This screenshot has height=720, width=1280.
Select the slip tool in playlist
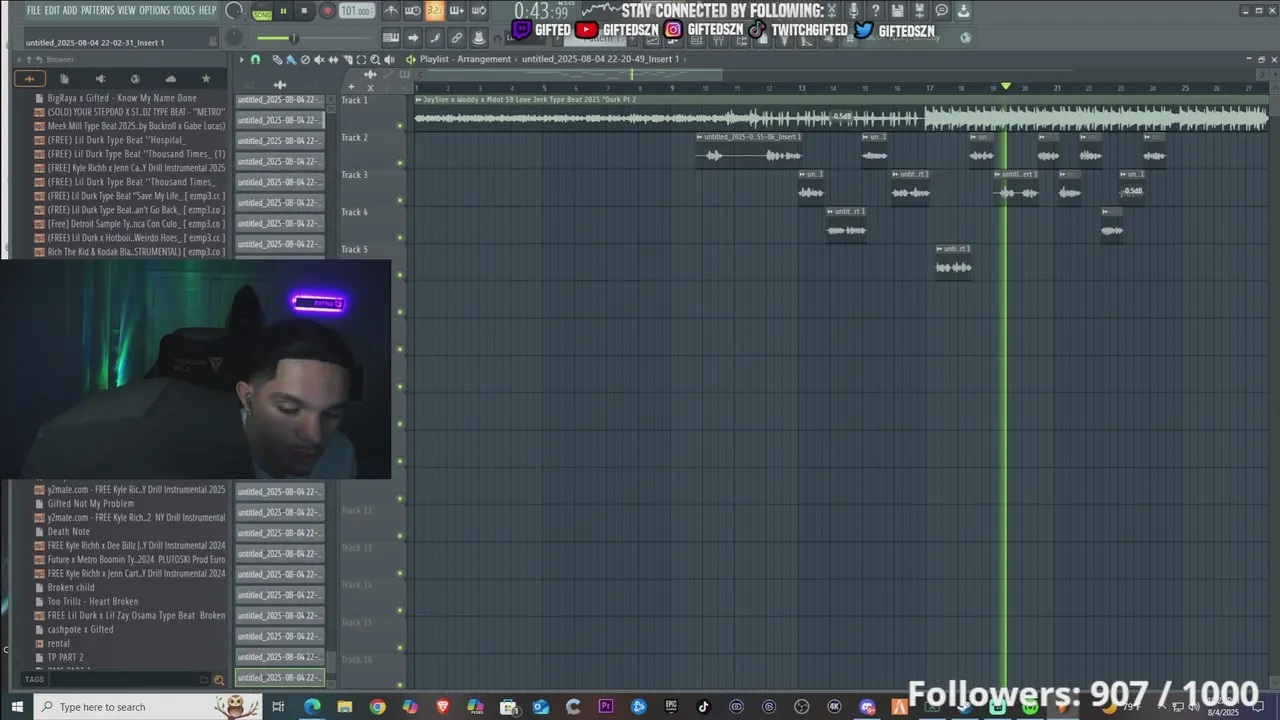point(333,60)
